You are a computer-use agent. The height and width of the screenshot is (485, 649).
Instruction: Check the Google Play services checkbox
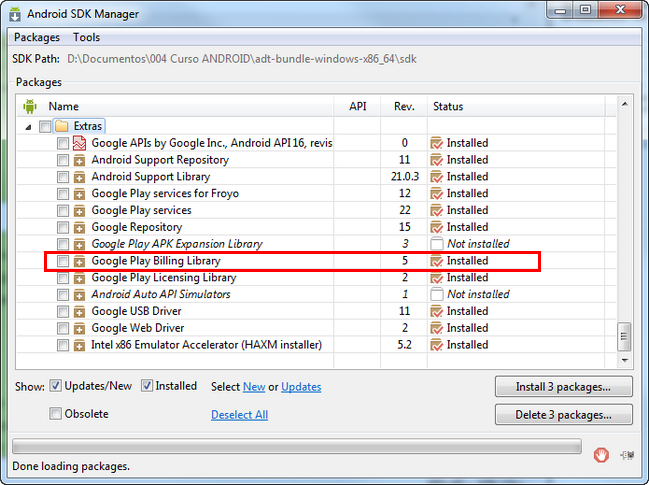pos(62,211)
